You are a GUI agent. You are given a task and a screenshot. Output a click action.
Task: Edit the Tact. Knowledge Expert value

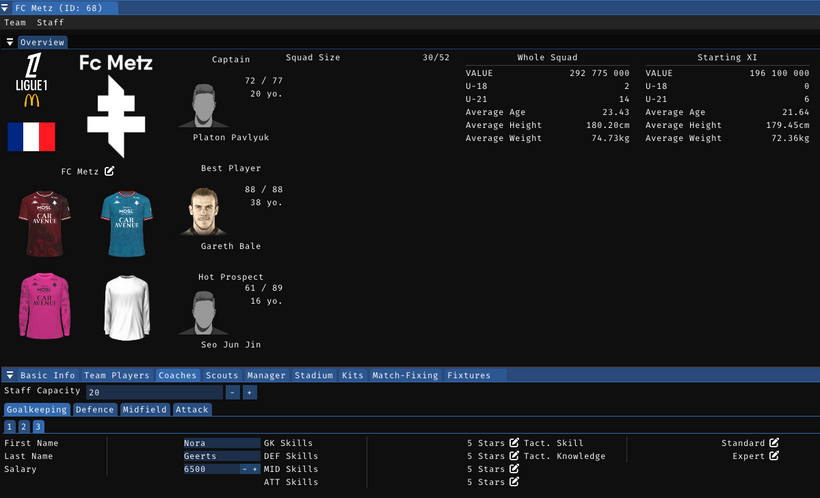774,456
